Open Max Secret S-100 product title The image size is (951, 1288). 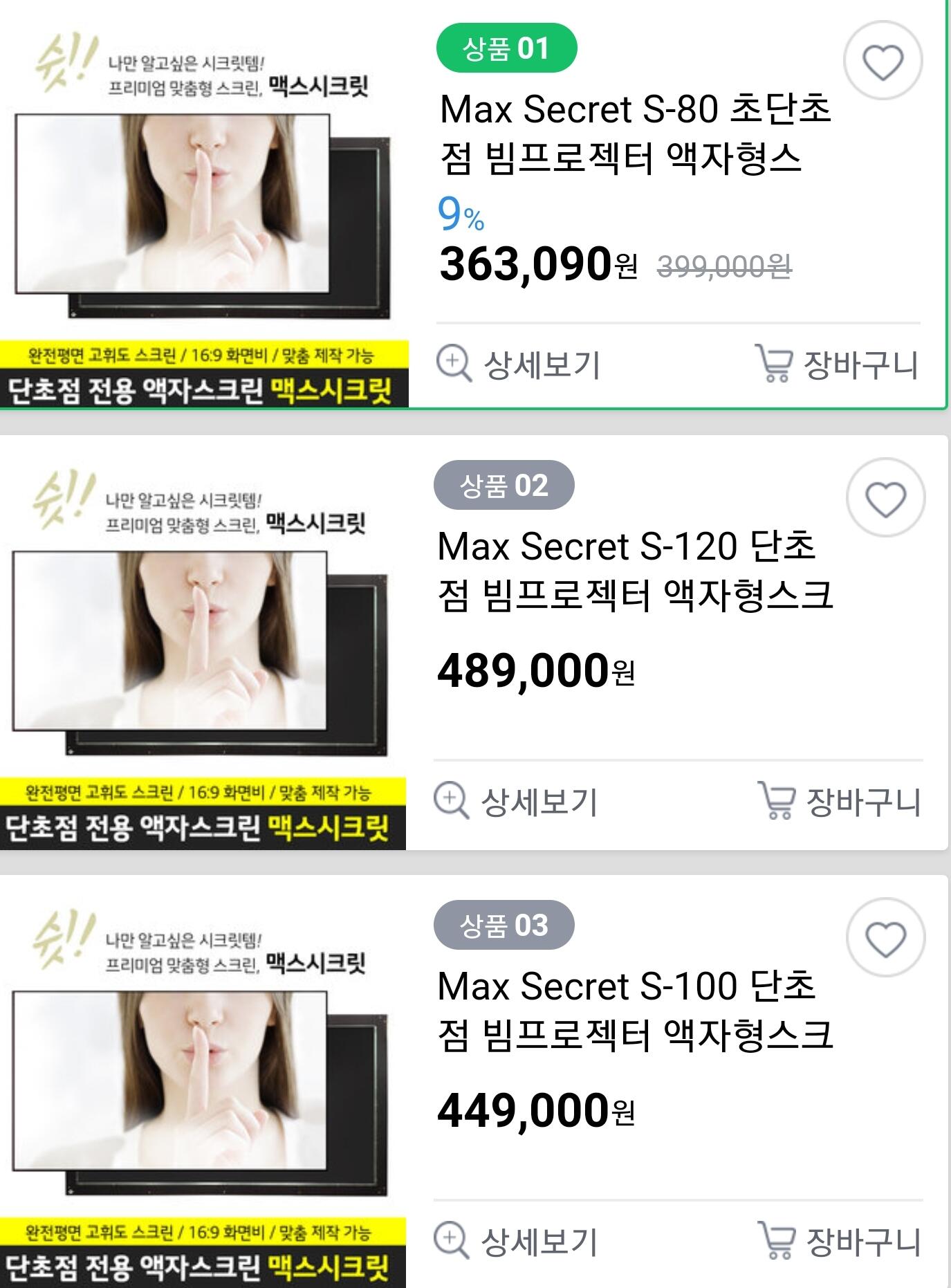pos(635,1011)
